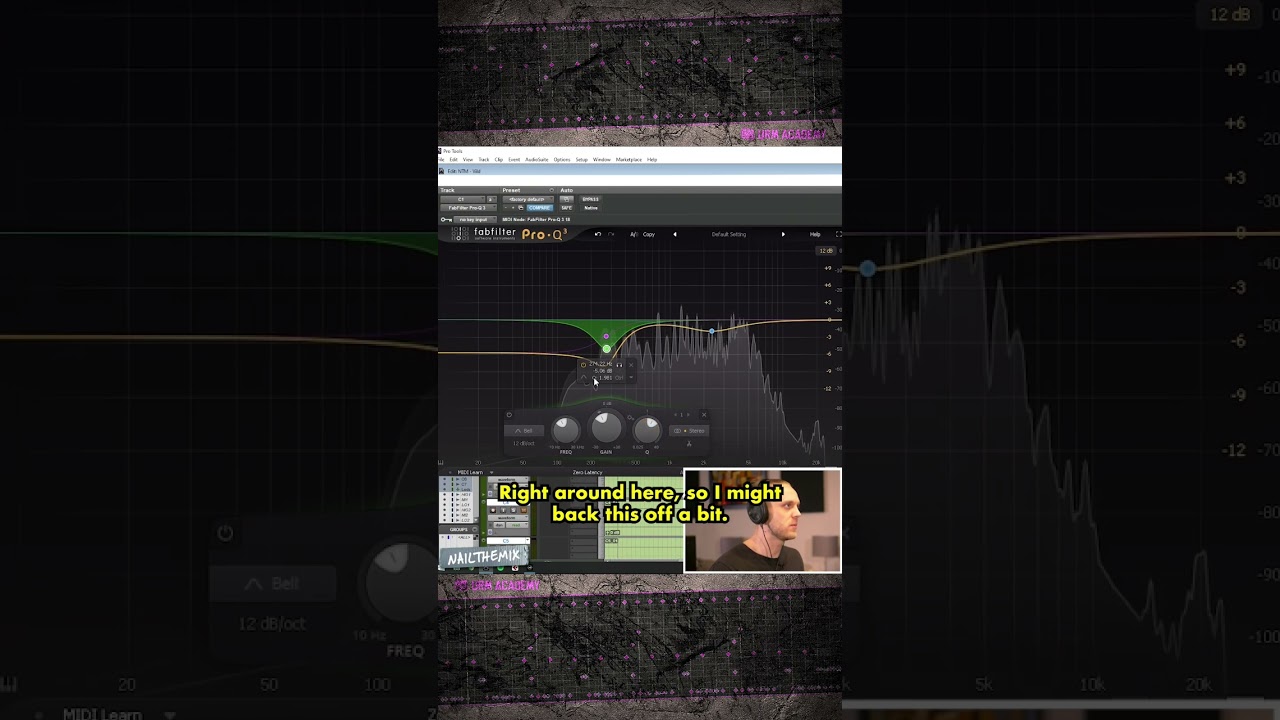Open the 12 dB/oct slope dropdown
This screenshot has height=720, width=1280.
pos(524,444)
